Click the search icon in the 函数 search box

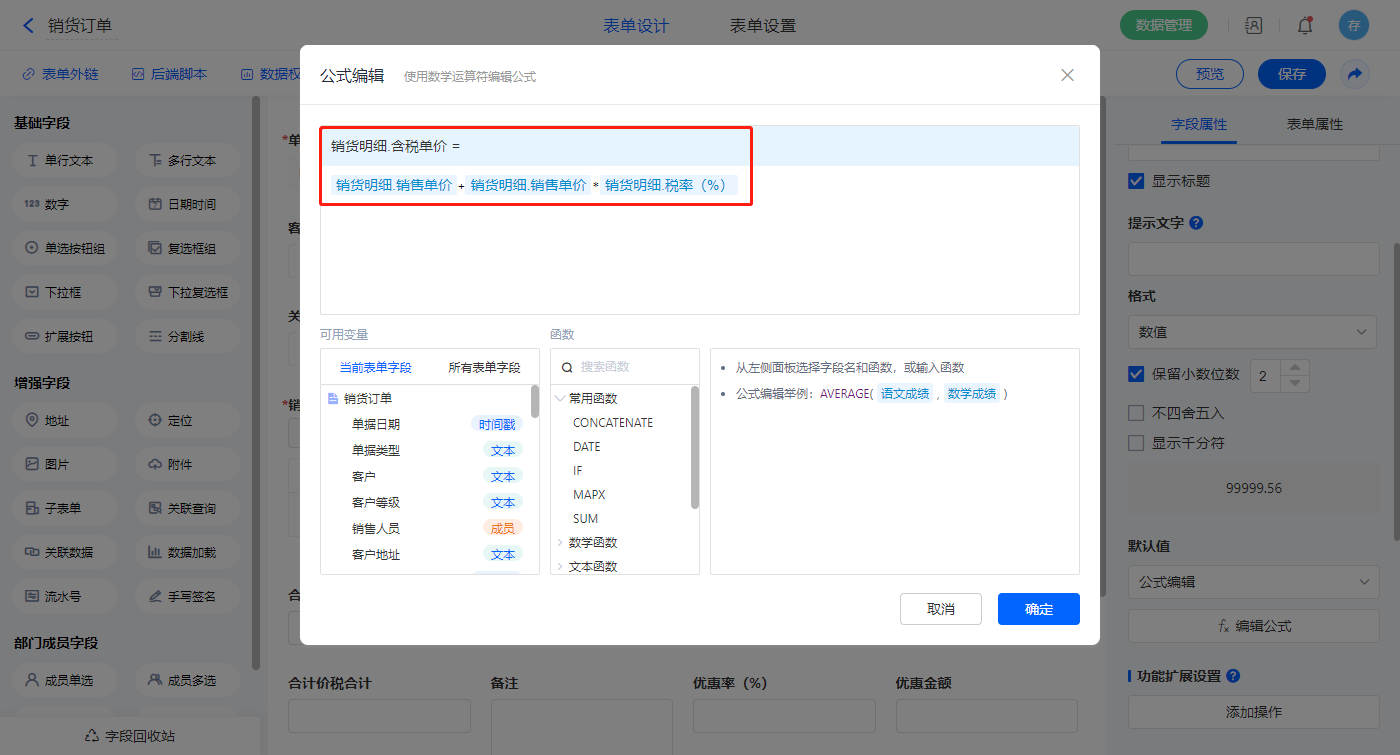click(567, 367)
